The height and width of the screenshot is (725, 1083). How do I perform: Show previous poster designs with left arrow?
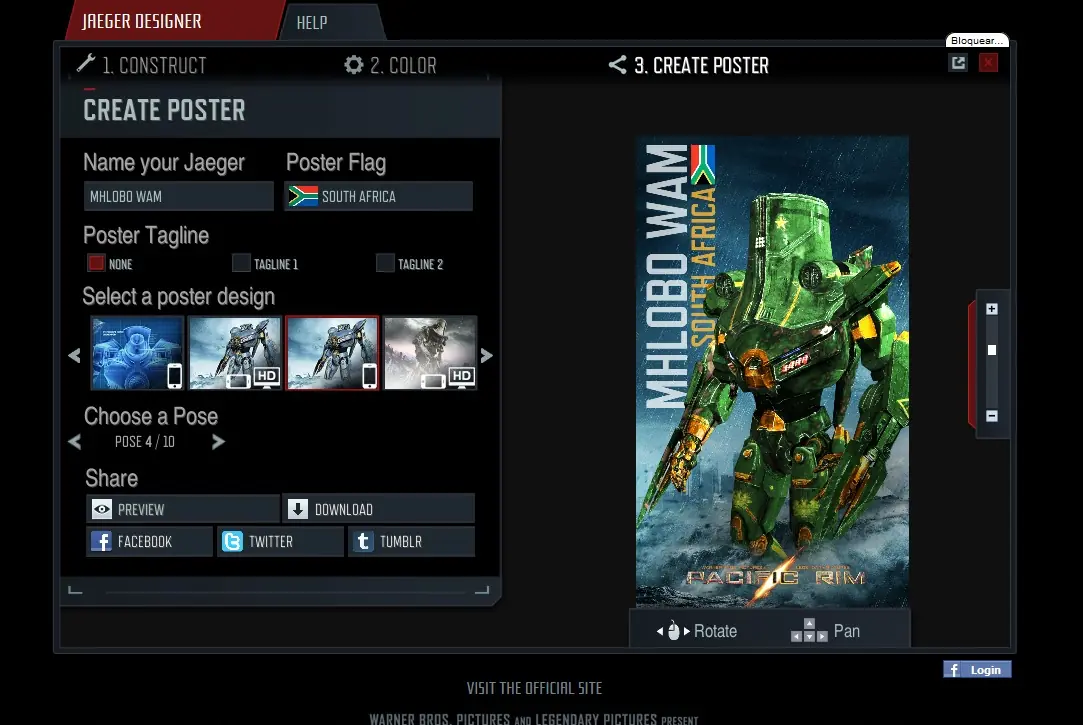click(x=75, y=356)
